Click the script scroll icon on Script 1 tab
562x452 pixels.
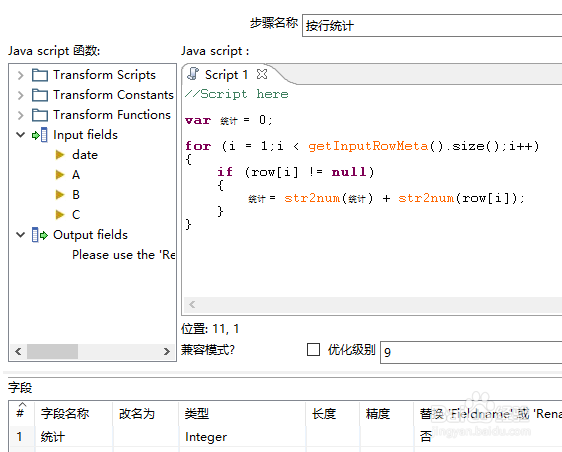point(193,74)
